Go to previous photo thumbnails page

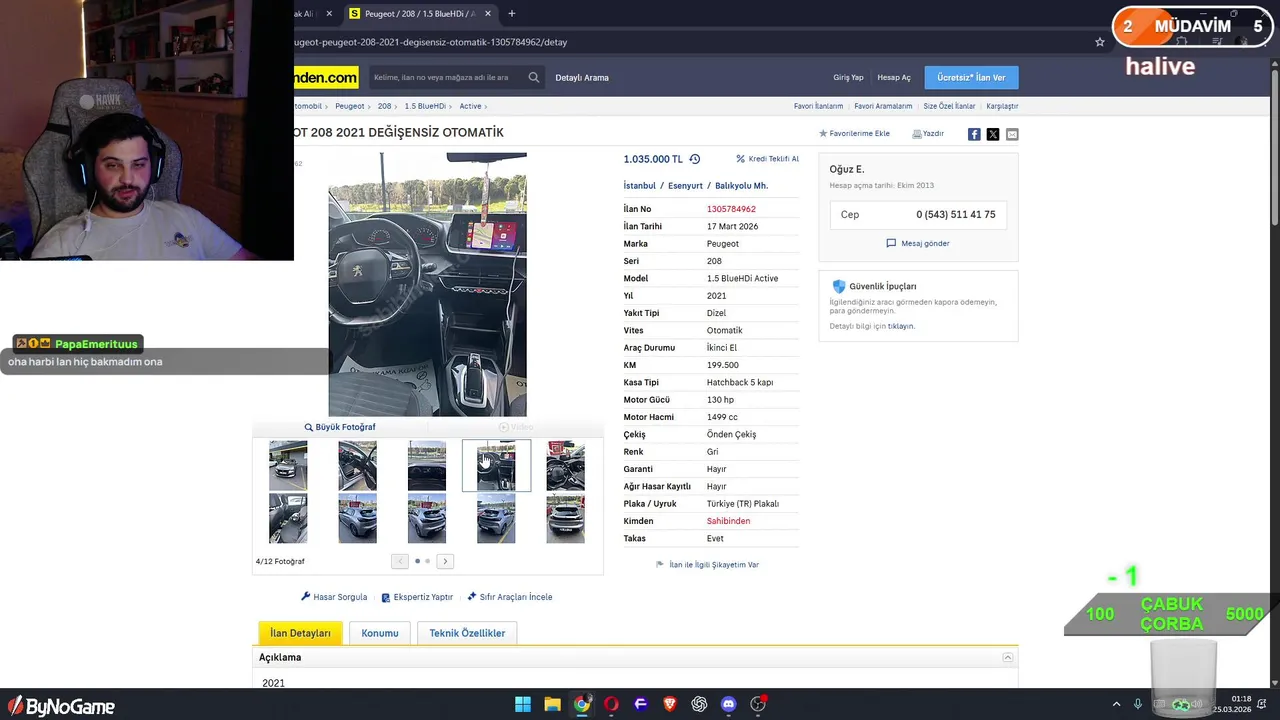click(400, 561)
